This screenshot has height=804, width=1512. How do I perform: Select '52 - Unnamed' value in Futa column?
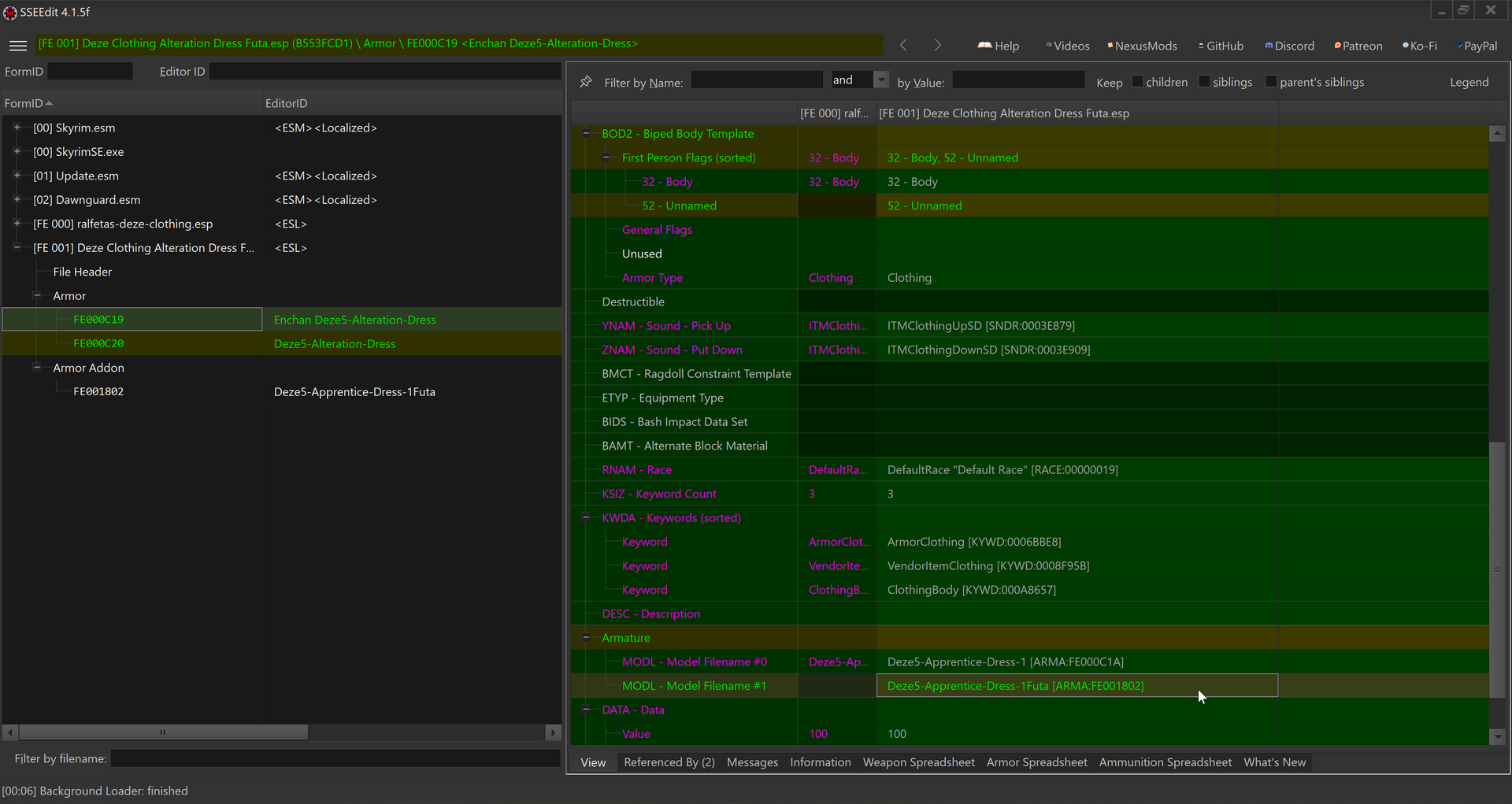point(1077,206)
